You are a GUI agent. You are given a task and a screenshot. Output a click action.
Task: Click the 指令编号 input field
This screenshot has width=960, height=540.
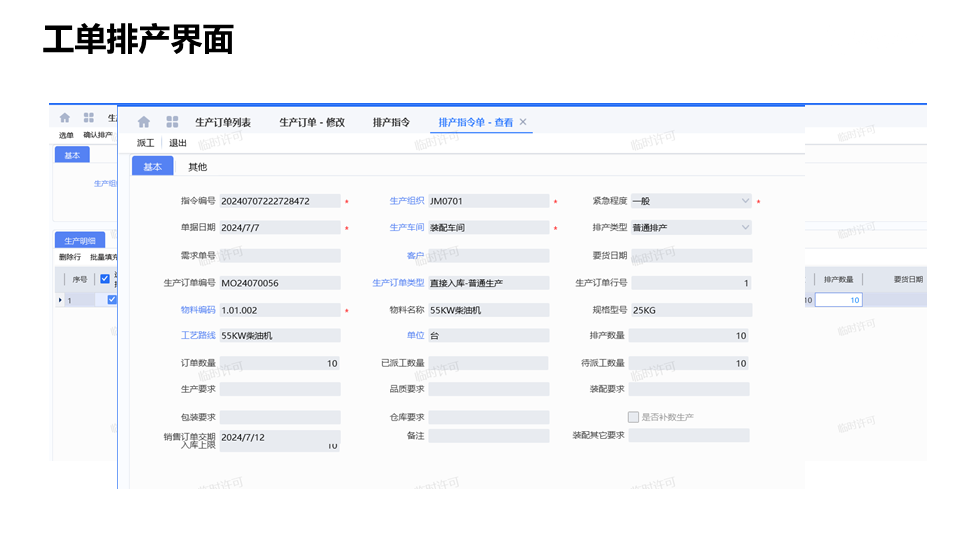pos(280,201)
